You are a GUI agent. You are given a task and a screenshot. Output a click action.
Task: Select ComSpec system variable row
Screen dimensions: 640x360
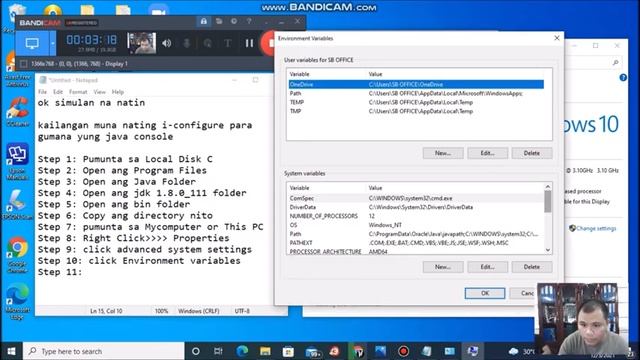(x=416, y=198)
